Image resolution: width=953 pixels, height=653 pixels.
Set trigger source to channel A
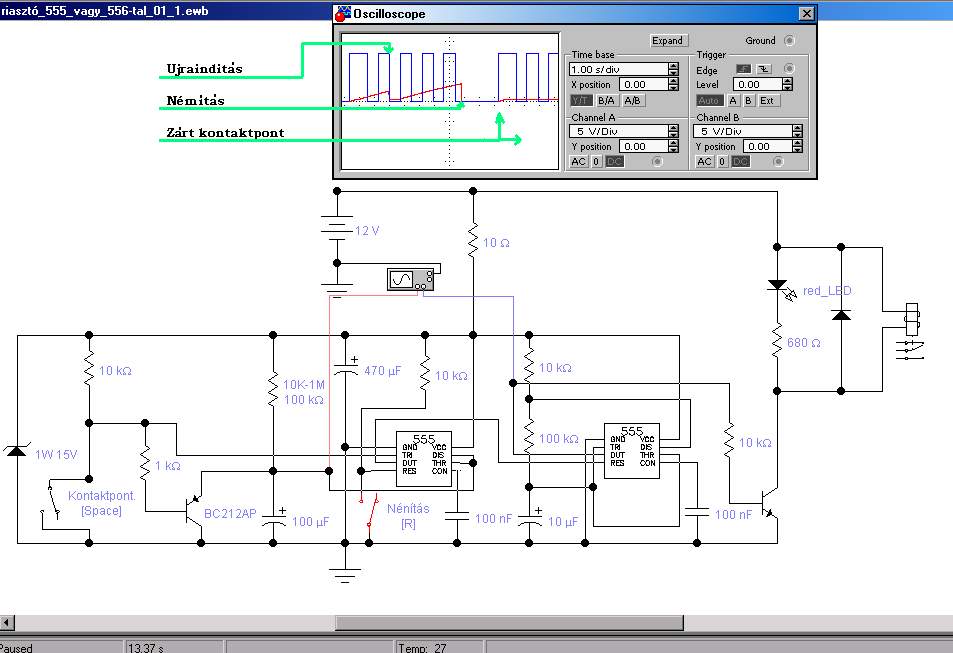(733, 100)
